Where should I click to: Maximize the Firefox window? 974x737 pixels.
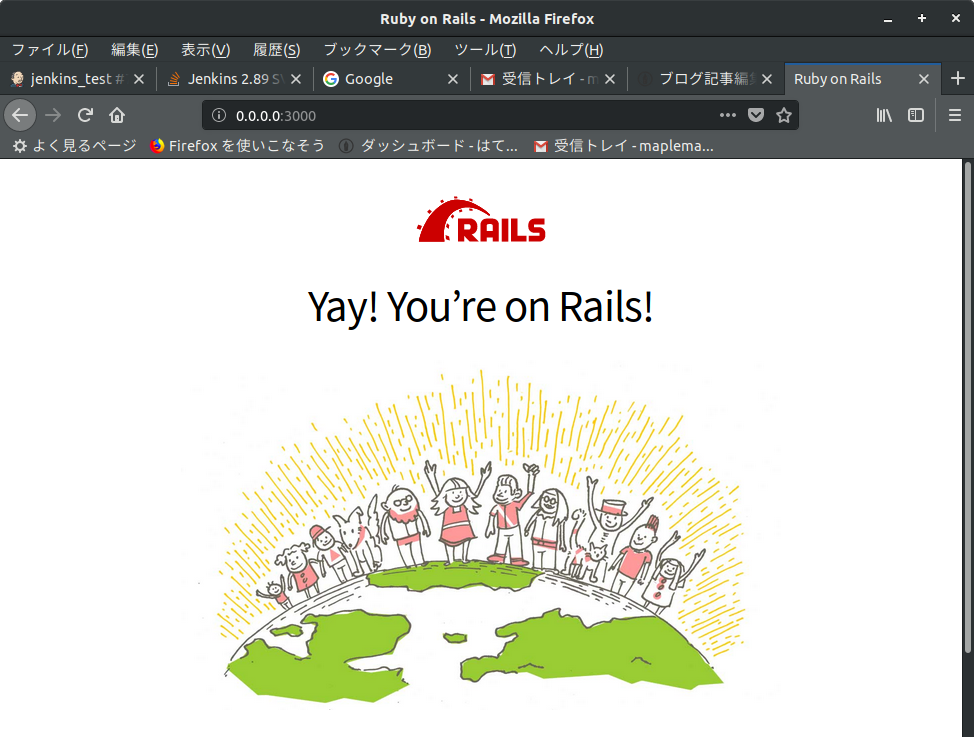click(x=922, y=19)
